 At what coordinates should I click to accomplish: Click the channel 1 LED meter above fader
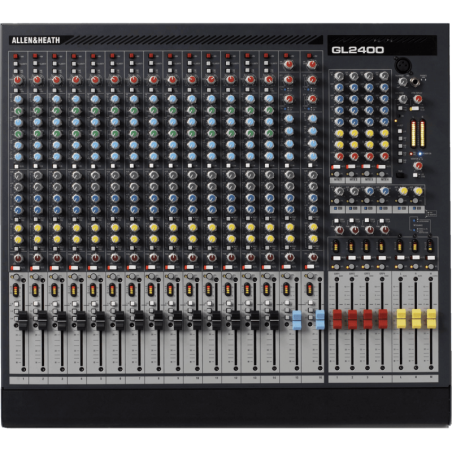click(16, 290)
